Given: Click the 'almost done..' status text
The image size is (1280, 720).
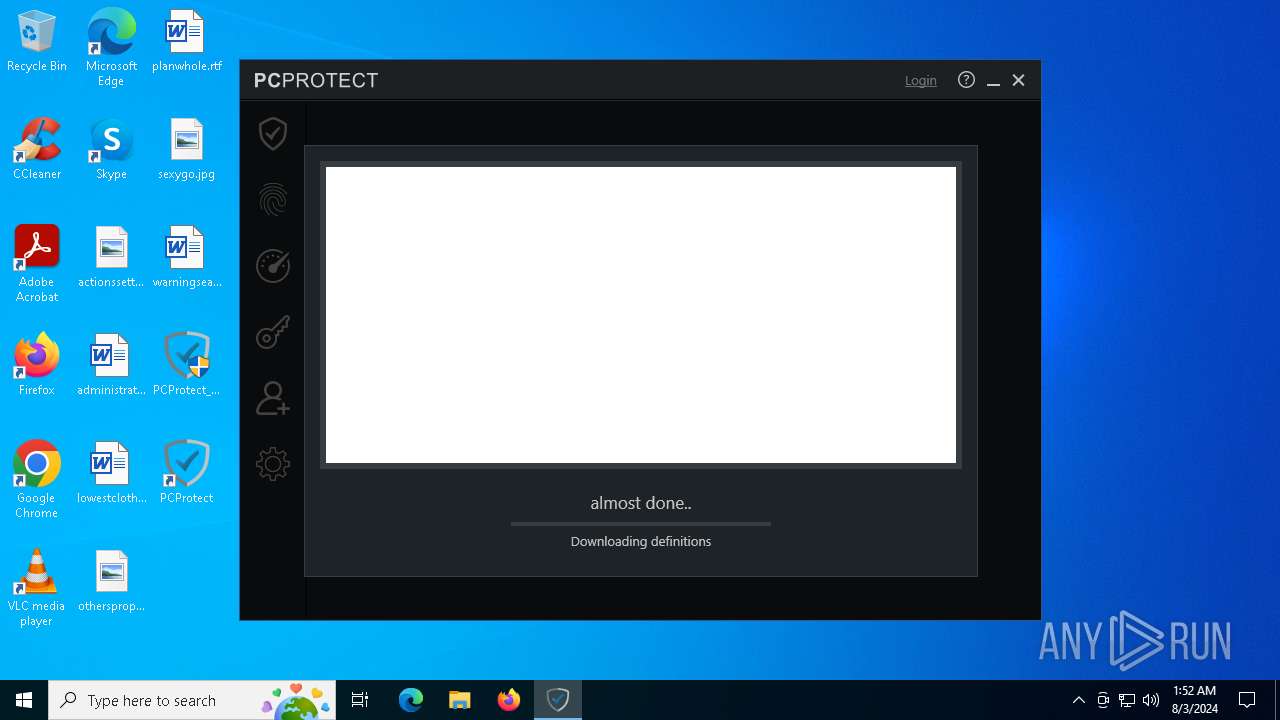Looking at the screenshot, I should point(641,503).
